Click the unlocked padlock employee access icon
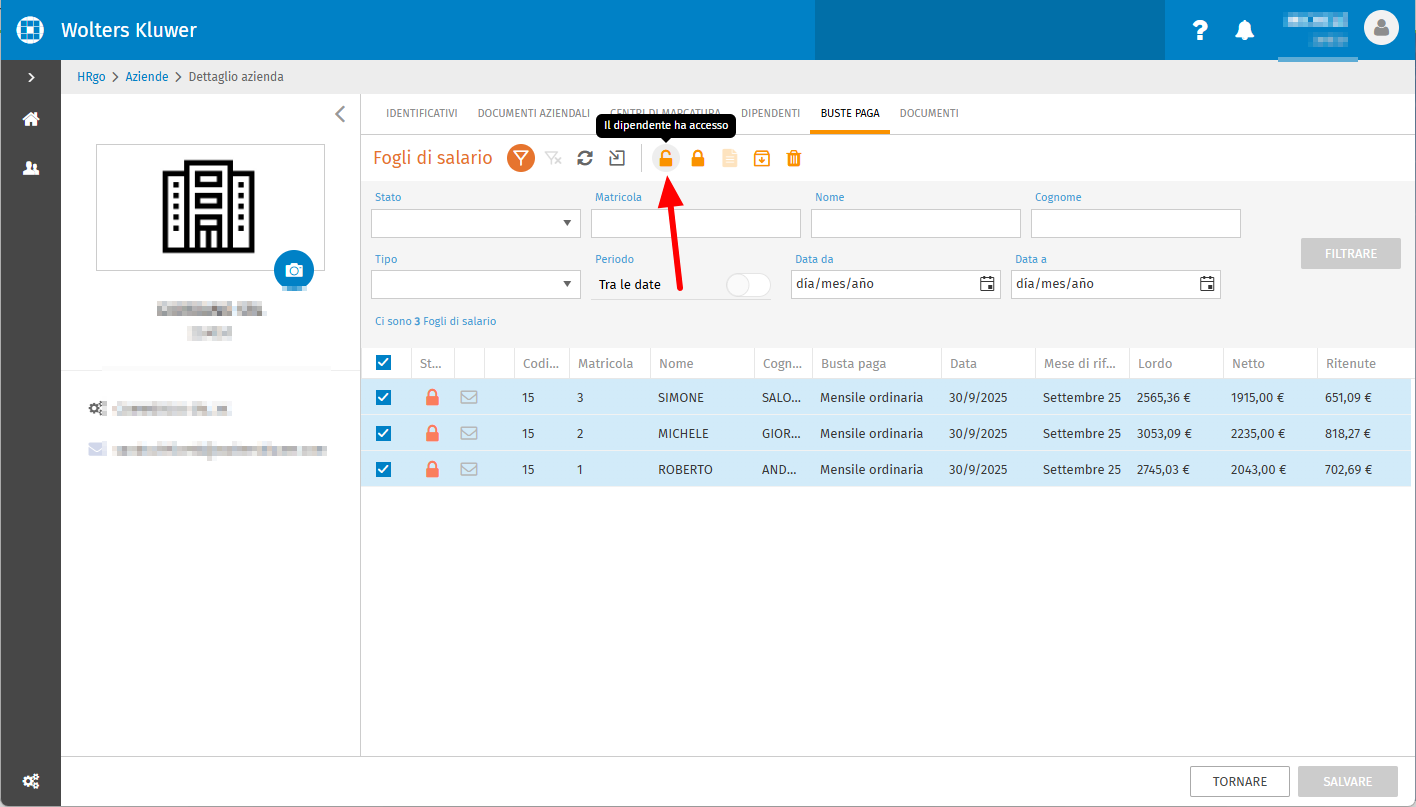This screenshot has height=807, width=1416. click(666, 158)
